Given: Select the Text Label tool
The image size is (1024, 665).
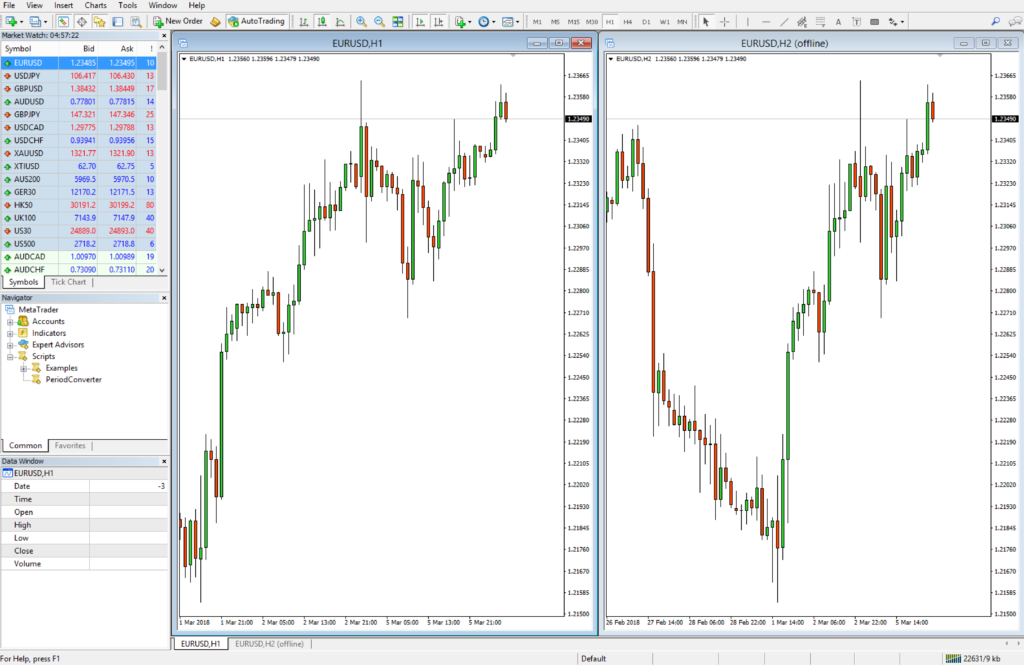Looking at the screenshot, I should click(x=856, y=22).
